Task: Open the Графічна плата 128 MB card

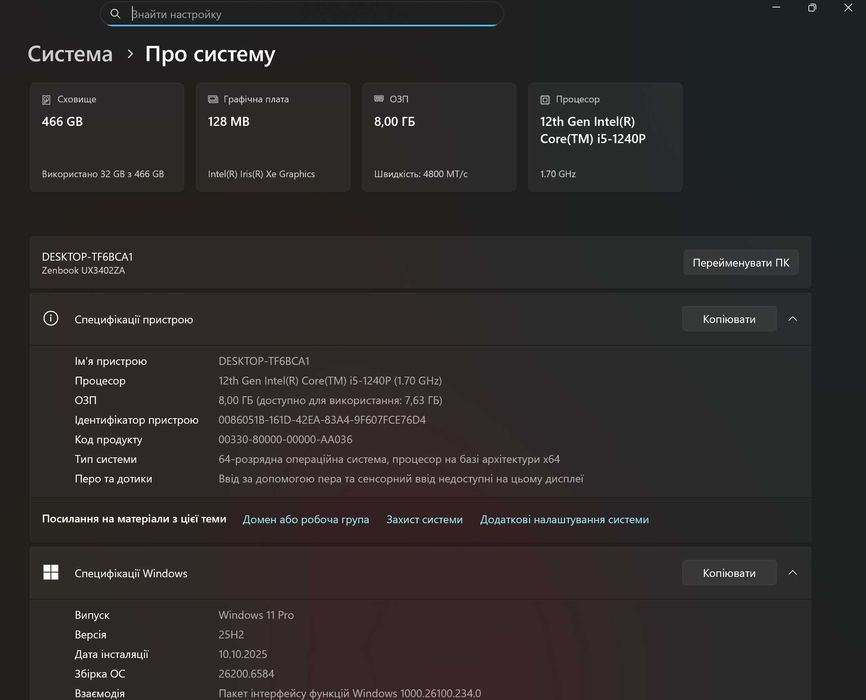Action: (x=273, y=137)
